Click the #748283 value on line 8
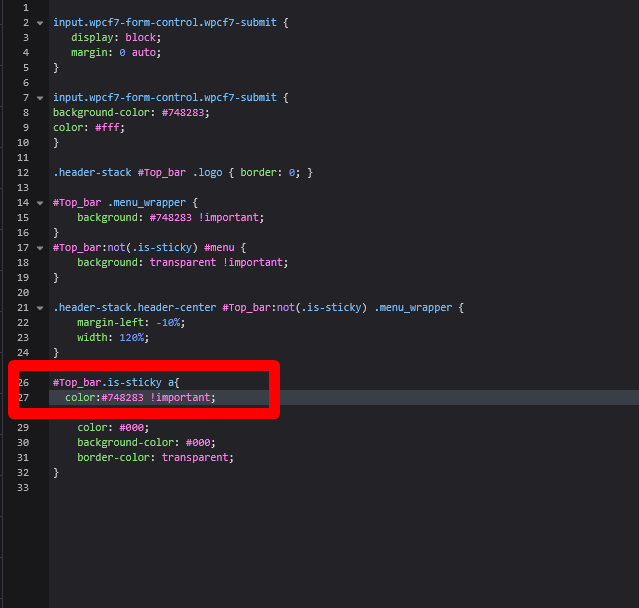Viewport: 639px width, 608px height. coord(185,113)
